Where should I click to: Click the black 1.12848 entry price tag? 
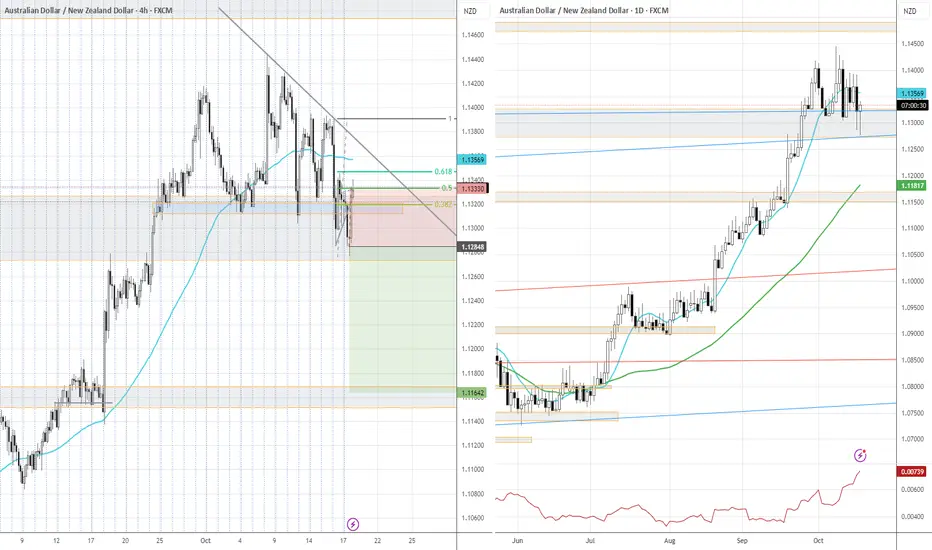pyautogui.click(x=473, y=246)
